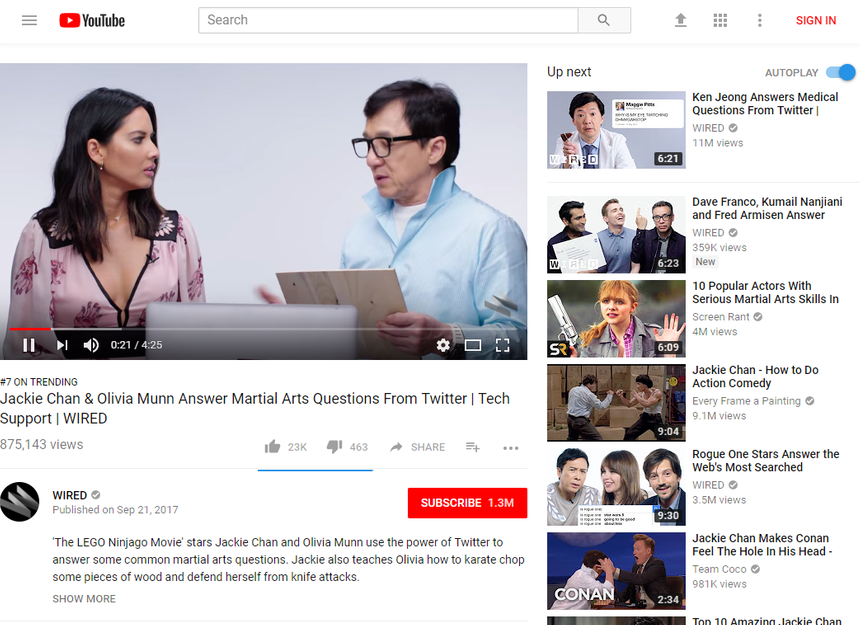
Task: Focus the Search input field
Action: tap(388, 20)
